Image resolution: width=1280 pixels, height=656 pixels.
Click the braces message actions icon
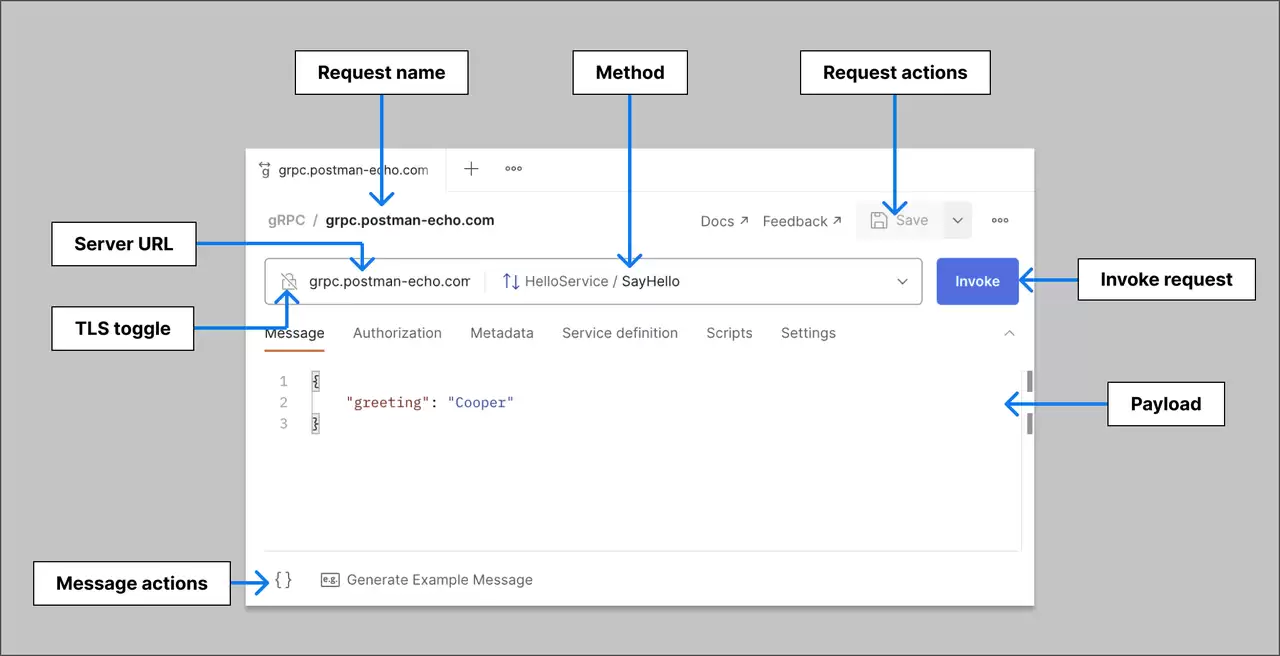pyautogui.click(x=284, y=579)
